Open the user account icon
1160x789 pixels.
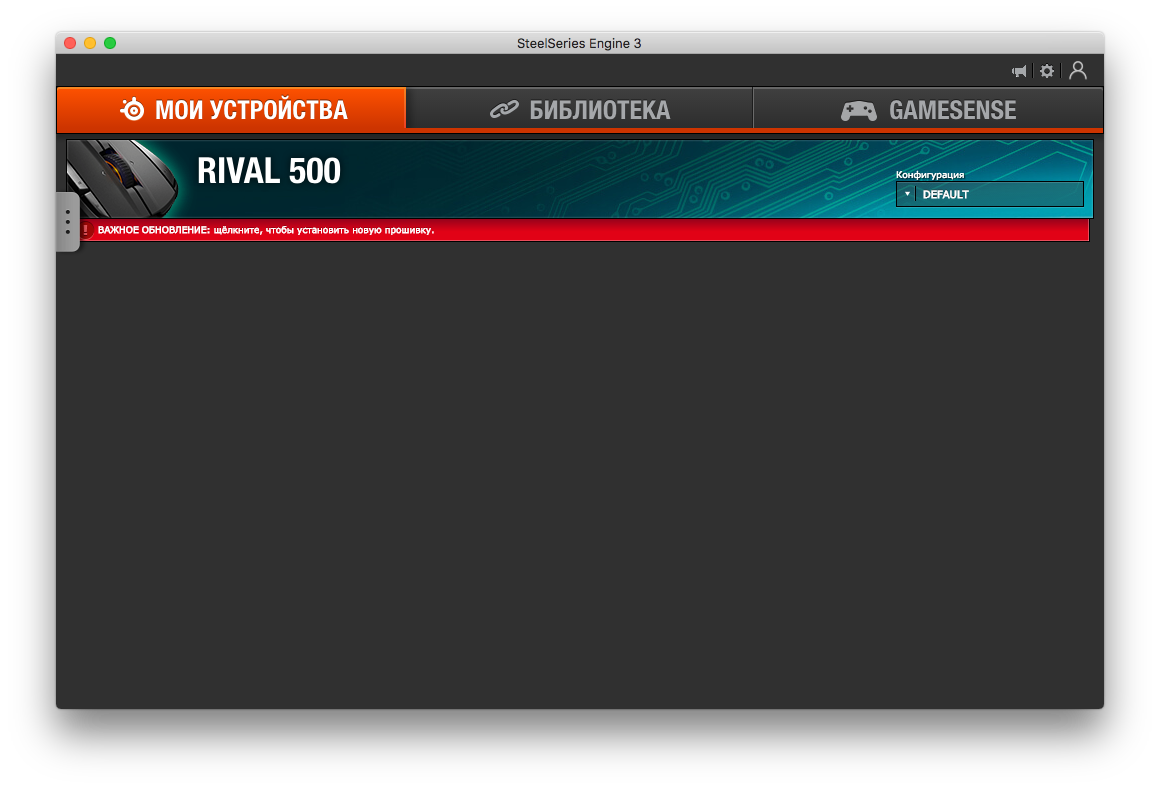pos(1078,70)
